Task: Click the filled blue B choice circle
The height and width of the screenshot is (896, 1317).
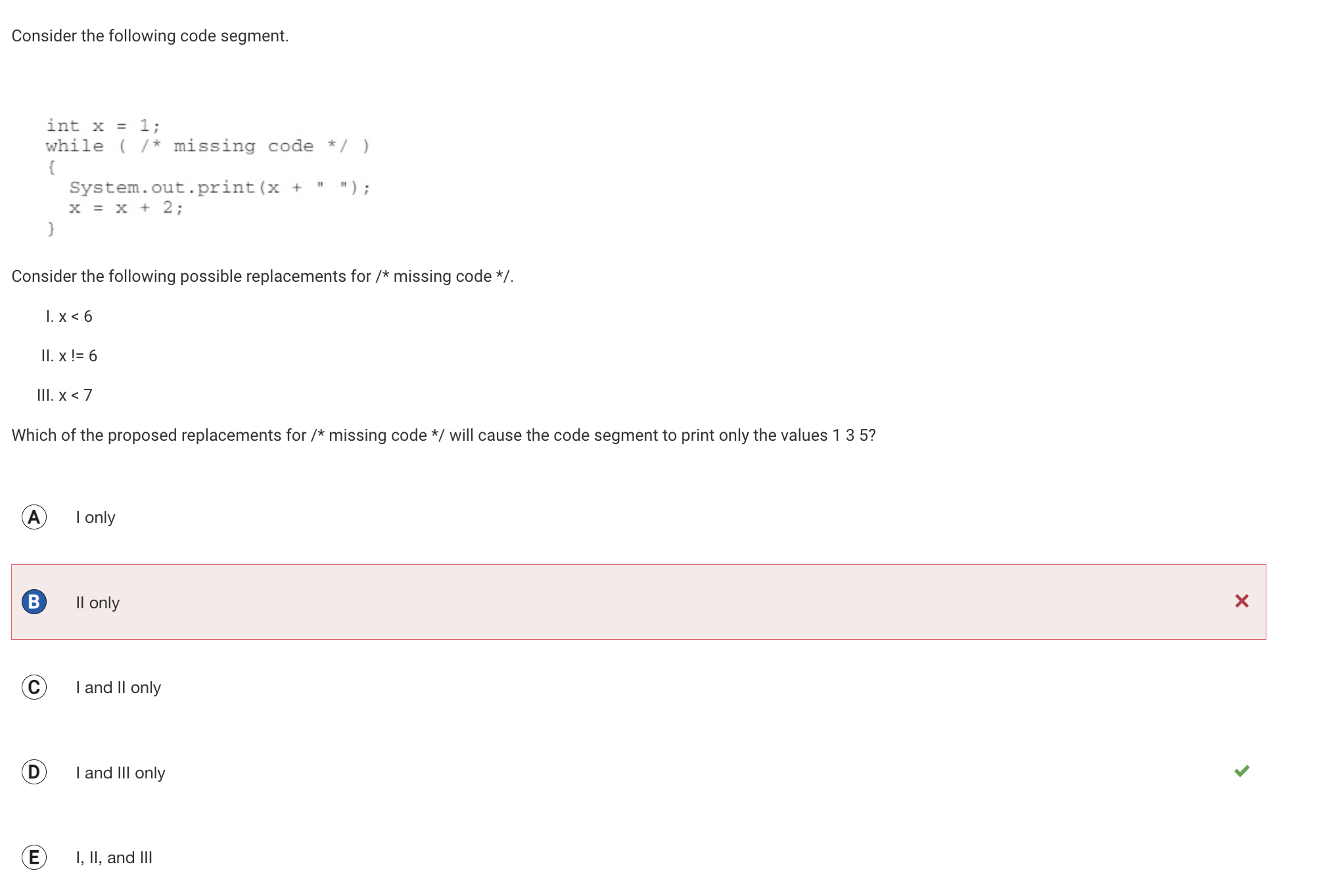Action: 34,602
